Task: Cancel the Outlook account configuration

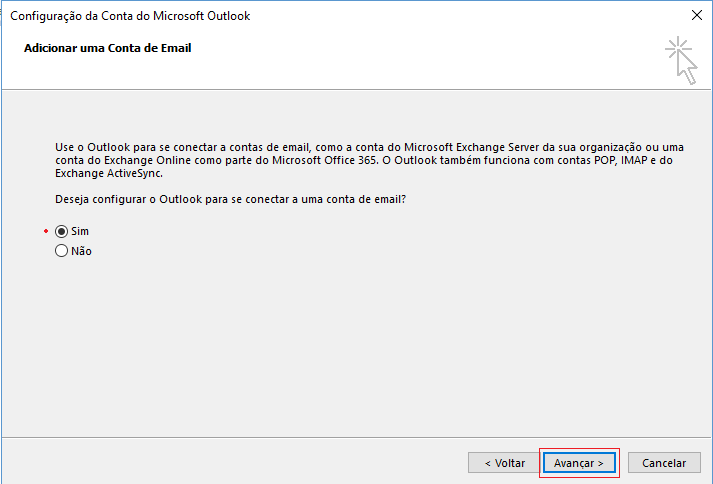Action: (664, 463)
